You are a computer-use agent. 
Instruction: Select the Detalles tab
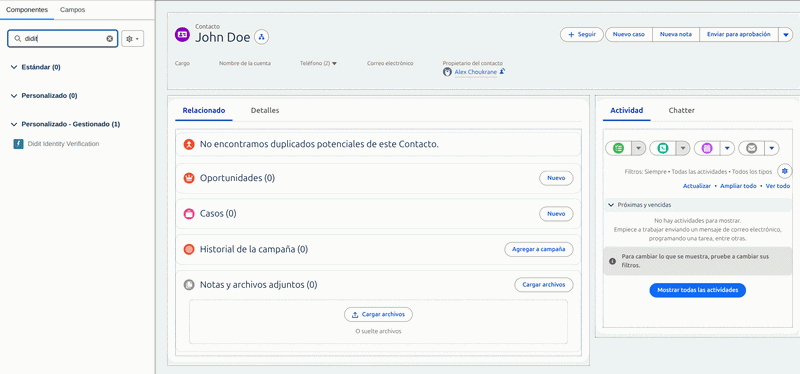pyautogui.click(x=265, y=110)
